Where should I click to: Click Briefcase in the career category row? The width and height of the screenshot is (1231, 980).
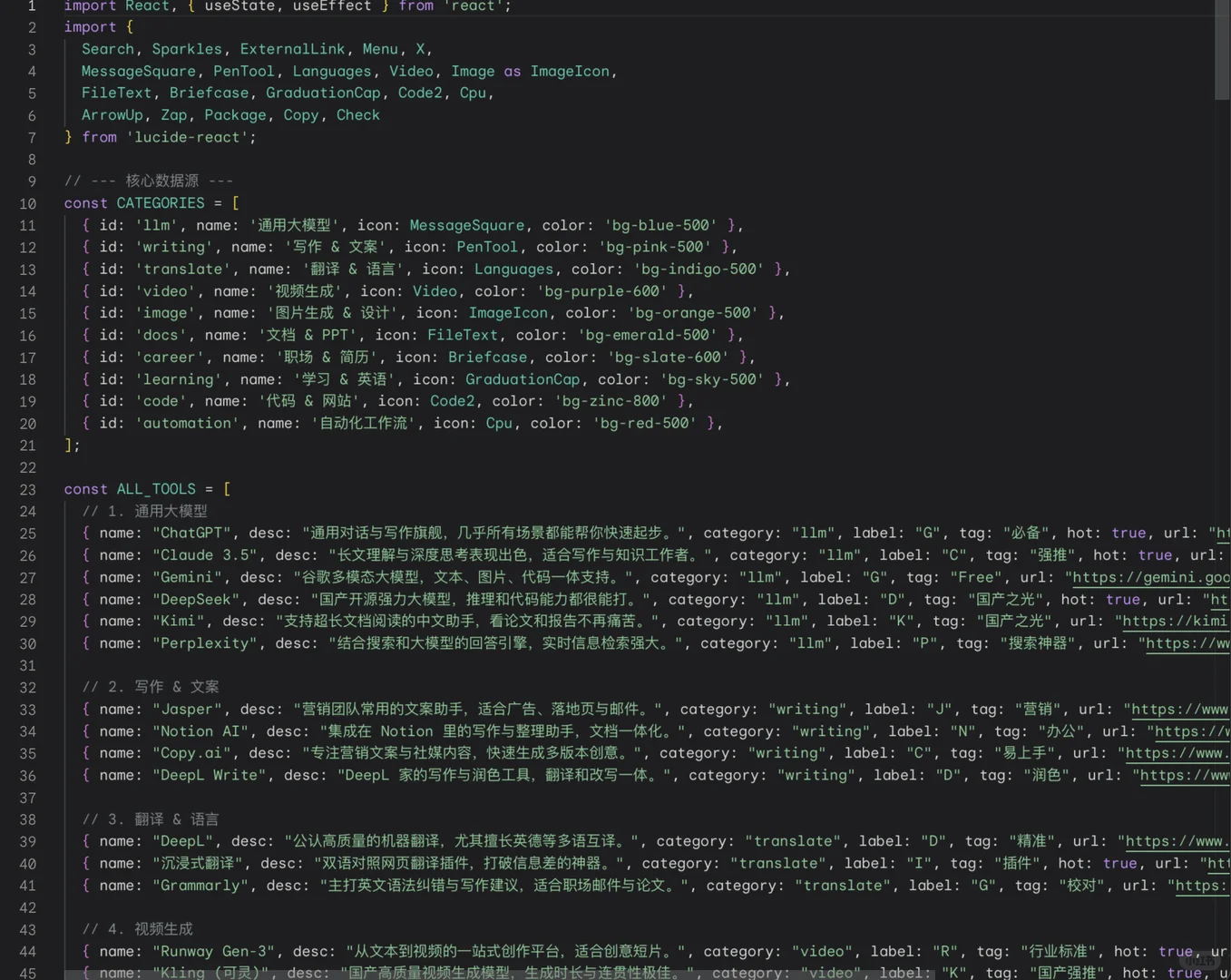click(487, 358)
